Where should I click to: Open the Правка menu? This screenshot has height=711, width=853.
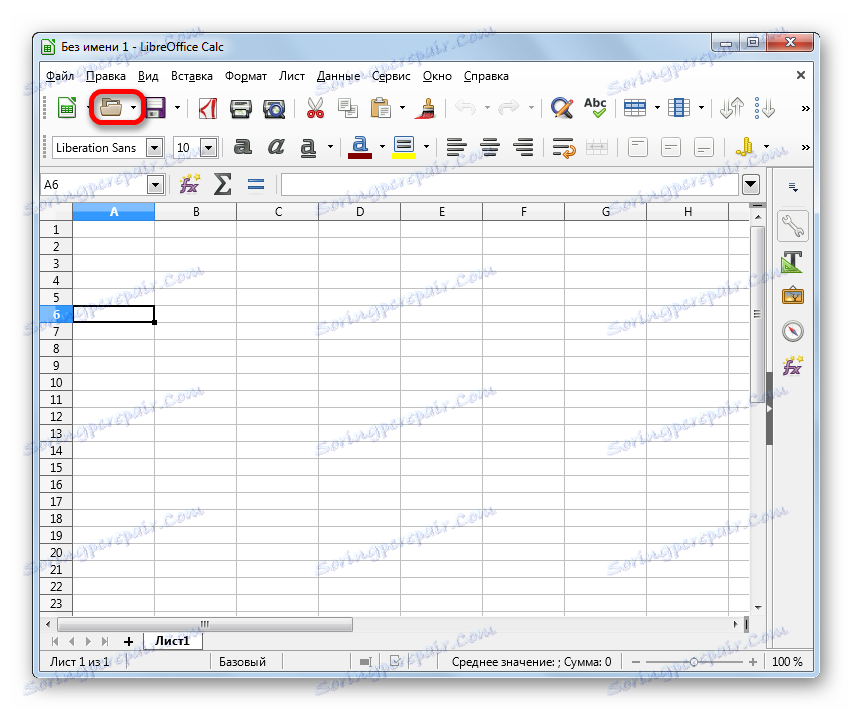[106, 76]
